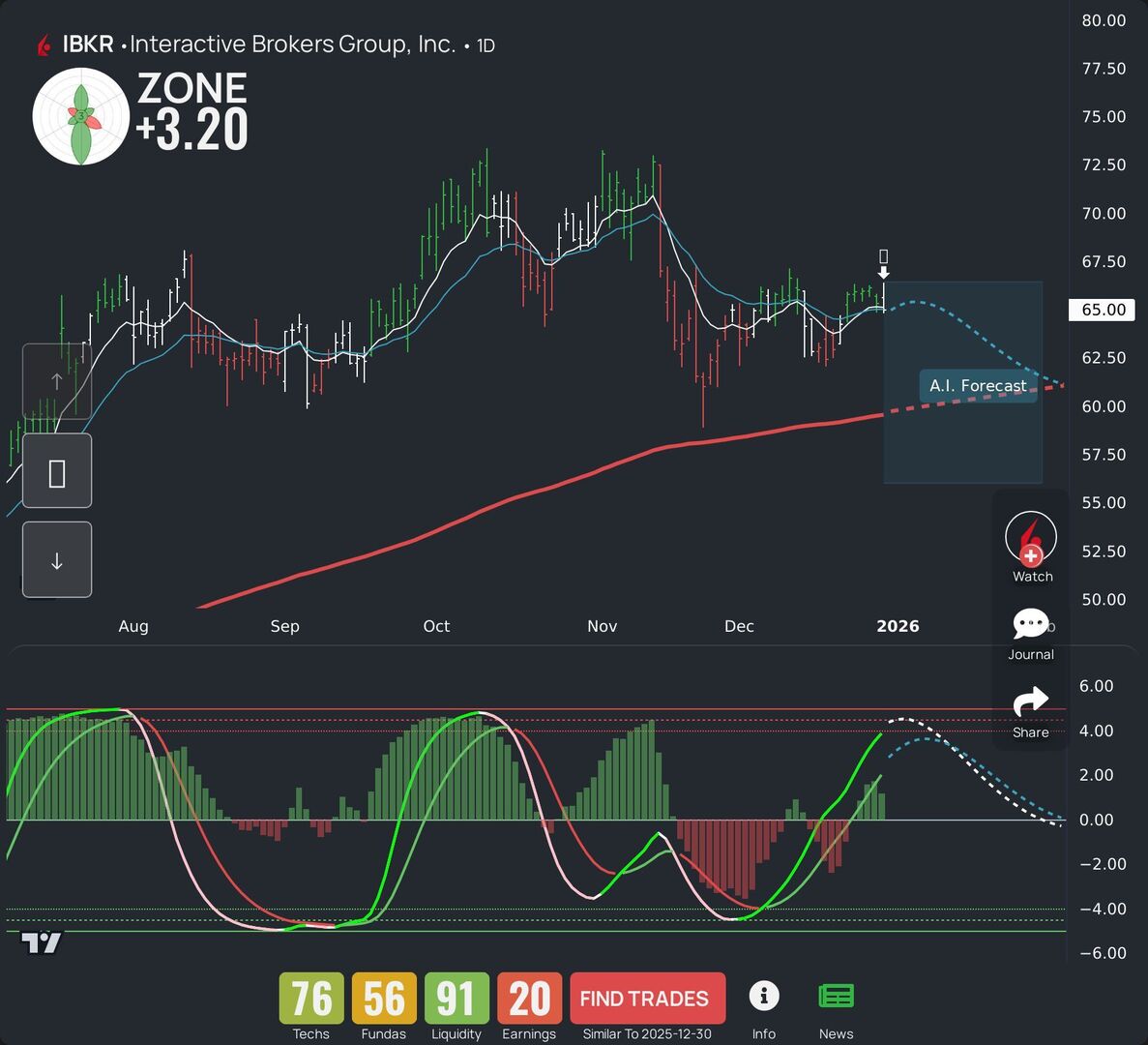Click the Similar To 2025-12-30 link
Image resolution: width=1148 pixels, height=1045 pixels.
(x=646, y=1033)
